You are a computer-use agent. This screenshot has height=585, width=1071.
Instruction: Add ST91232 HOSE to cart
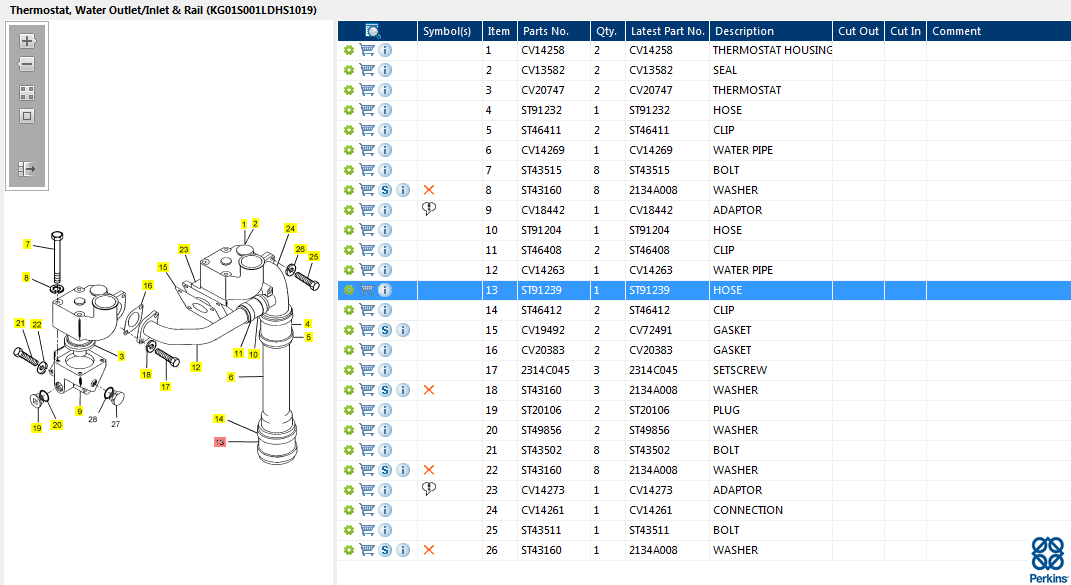[x=367, y=110]
